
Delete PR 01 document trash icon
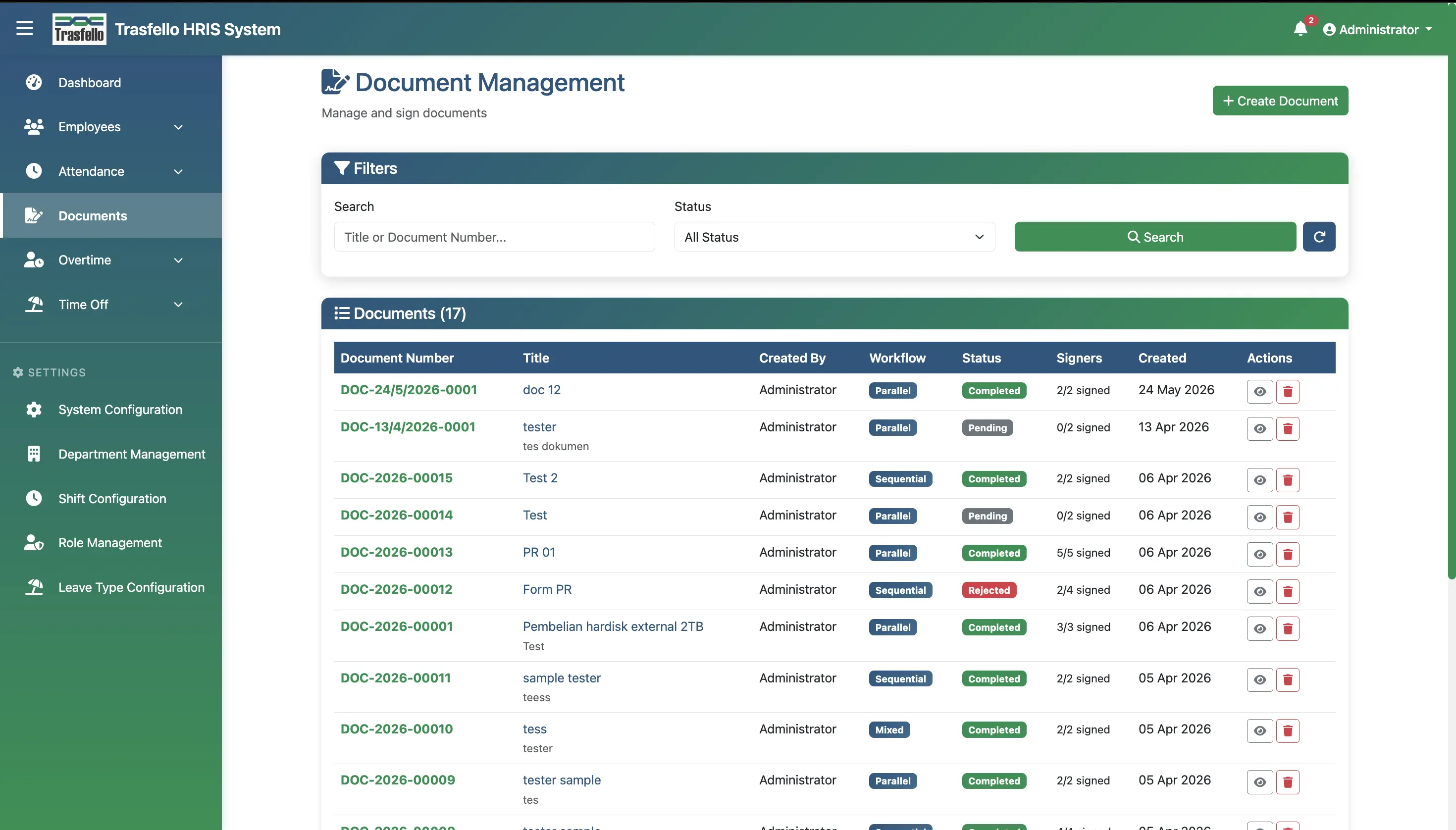click(x=1287, y=554)
